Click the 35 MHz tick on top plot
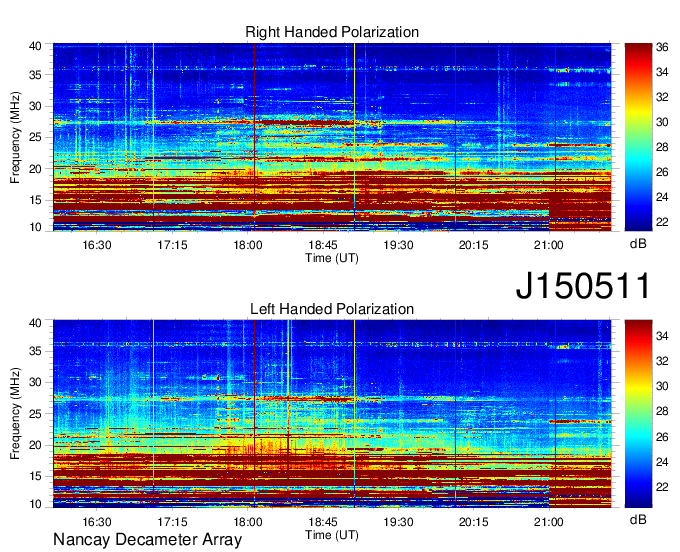680x552 pixels. click(35, 75)
